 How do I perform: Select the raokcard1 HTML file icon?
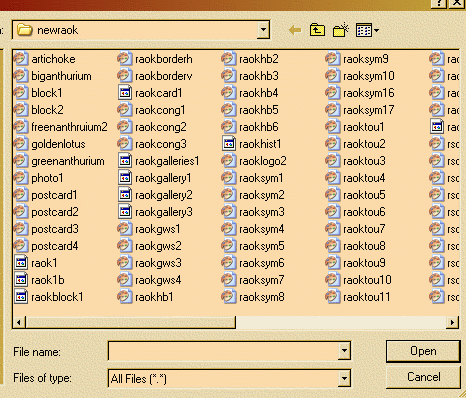click(x=125, y=93)
